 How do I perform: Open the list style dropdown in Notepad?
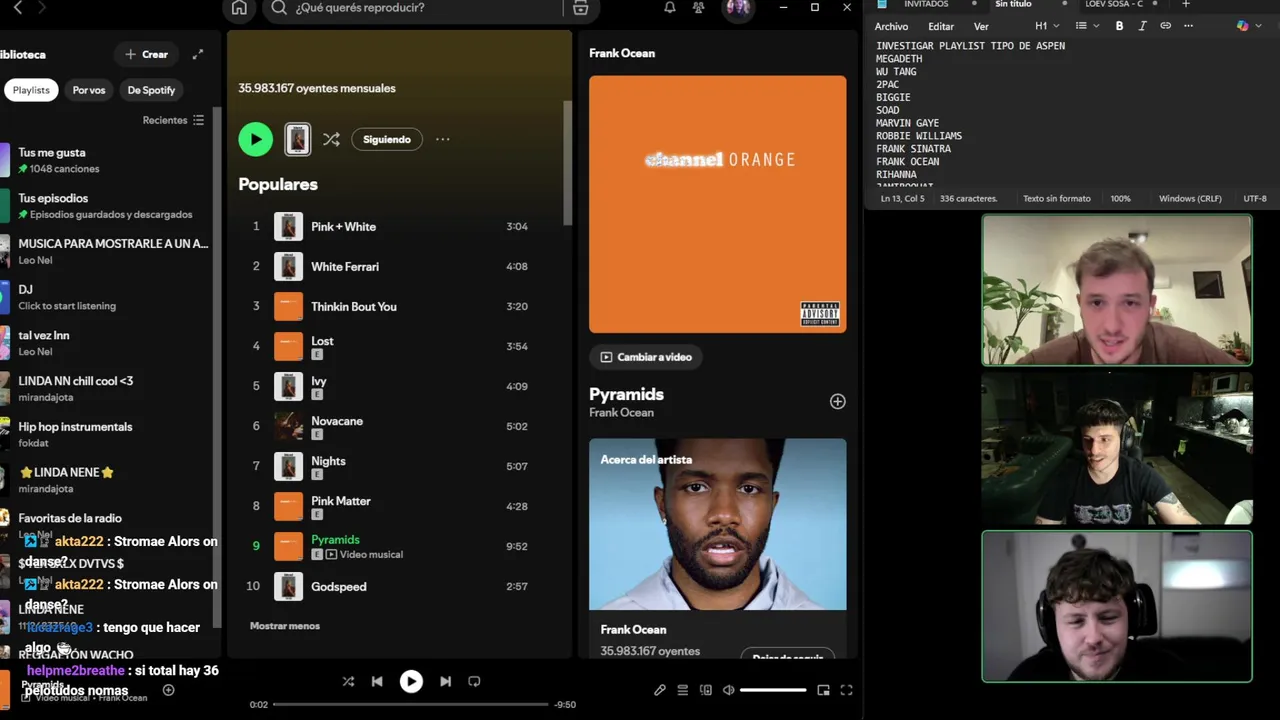(x=1087, y=26)
